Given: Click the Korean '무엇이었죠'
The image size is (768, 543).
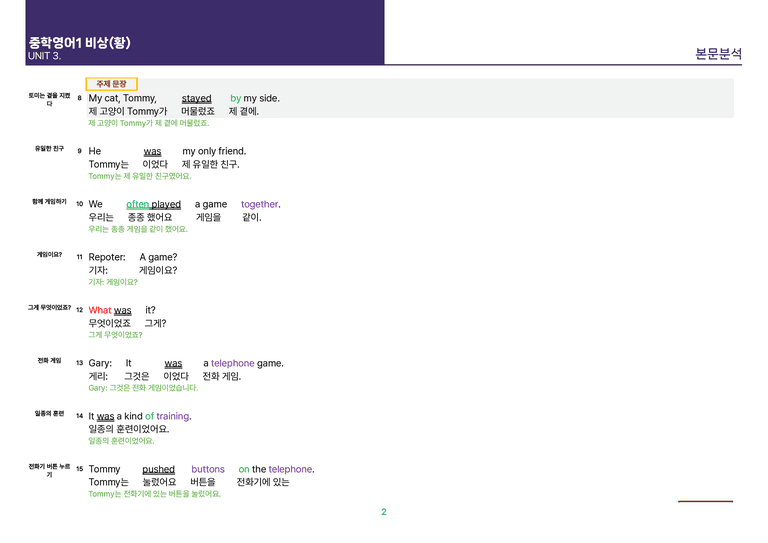Looking at the screenshot, I should (x=109, y=323).
